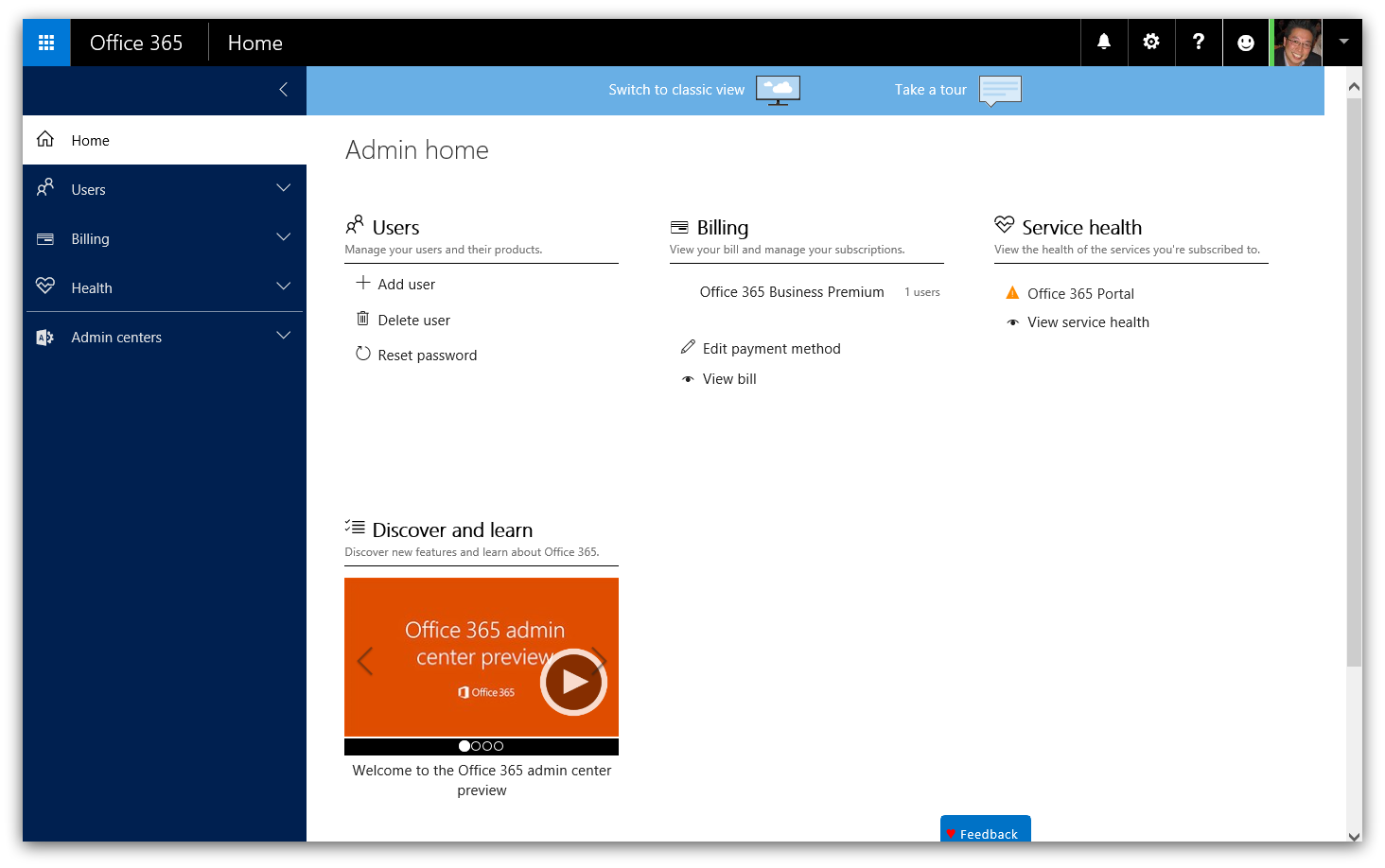Go to previous slide in video carousel

point(365,661)
